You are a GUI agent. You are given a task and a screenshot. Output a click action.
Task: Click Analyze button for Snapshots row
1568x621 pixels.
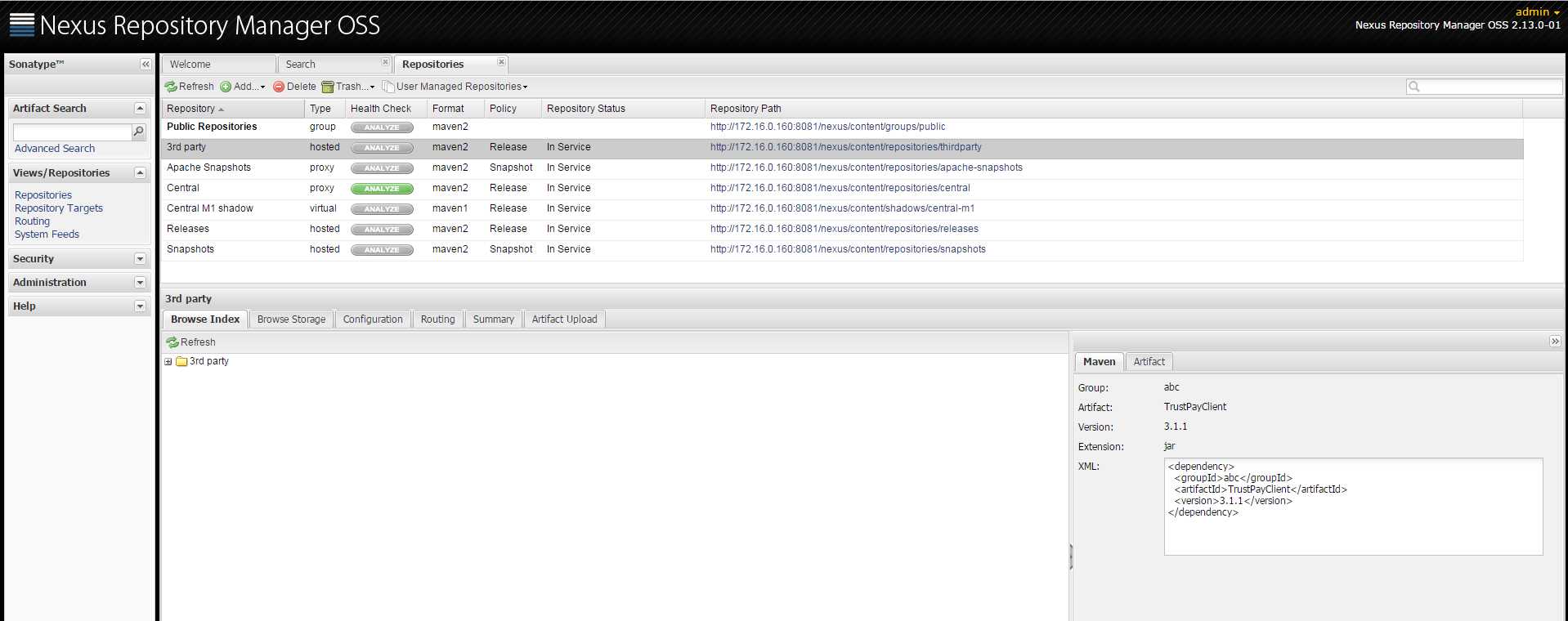coord(382,250)
